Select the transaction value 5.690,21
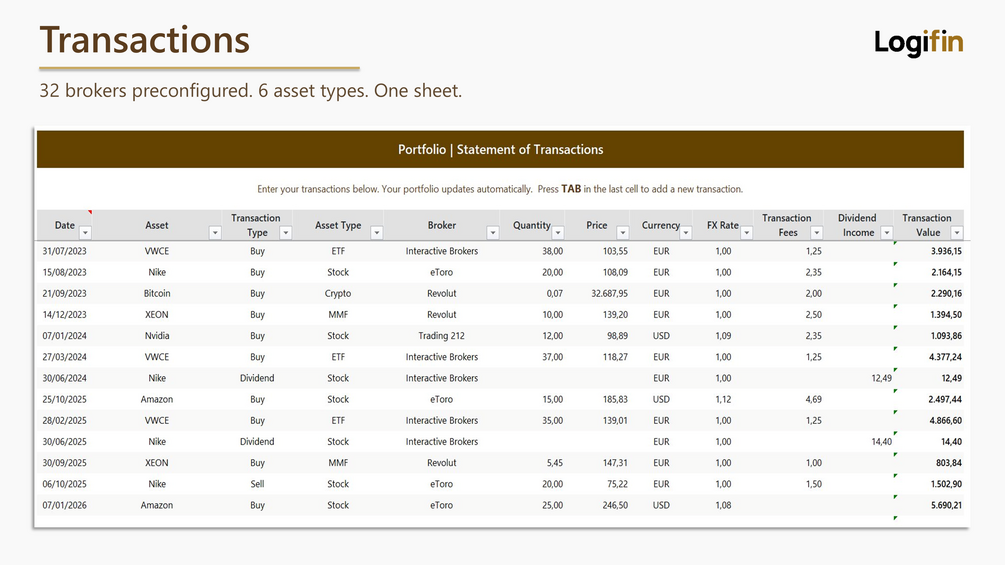 (946, 505)
